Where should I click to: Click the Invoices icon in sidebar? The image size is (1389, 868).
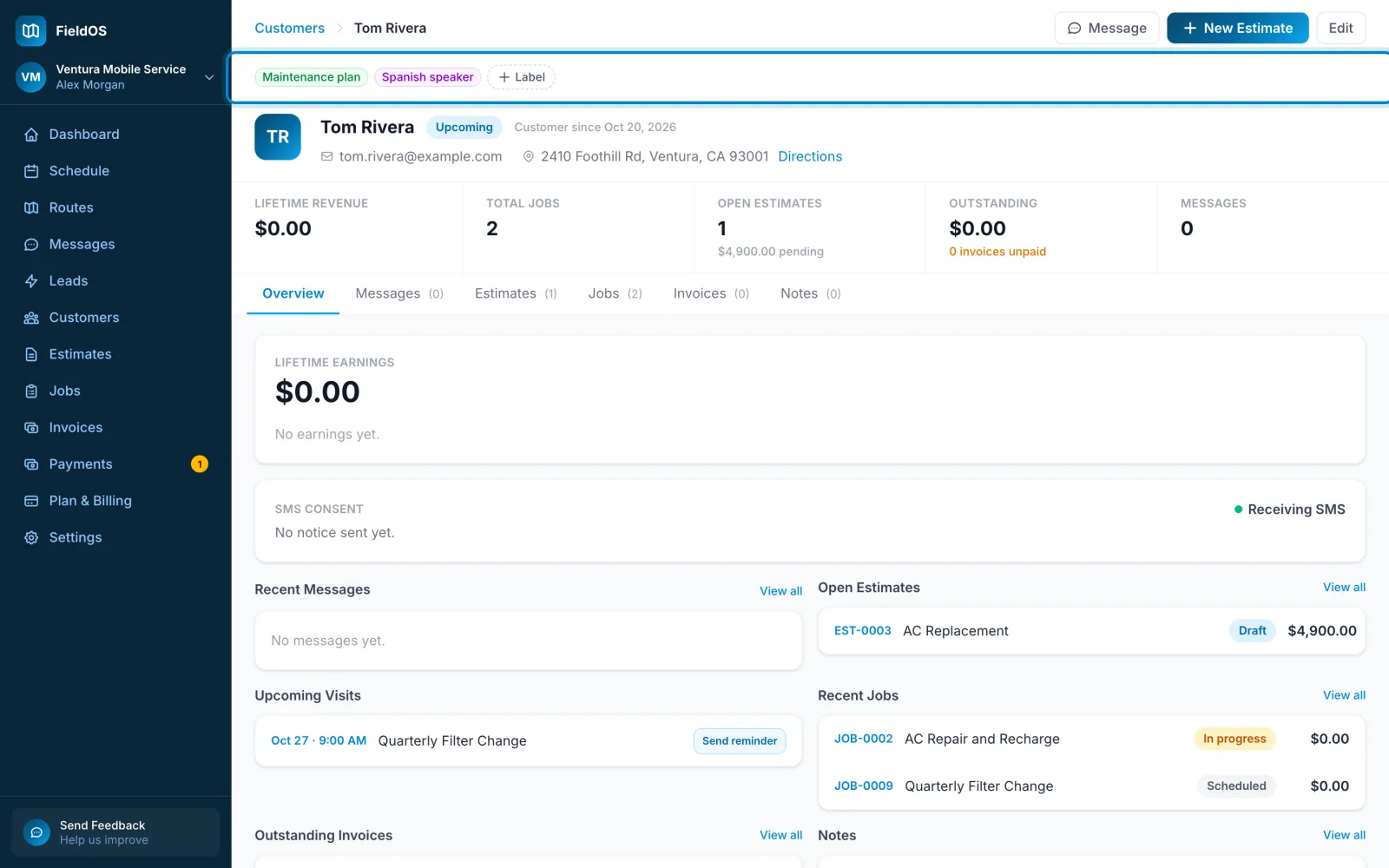(x=31, y=428)
